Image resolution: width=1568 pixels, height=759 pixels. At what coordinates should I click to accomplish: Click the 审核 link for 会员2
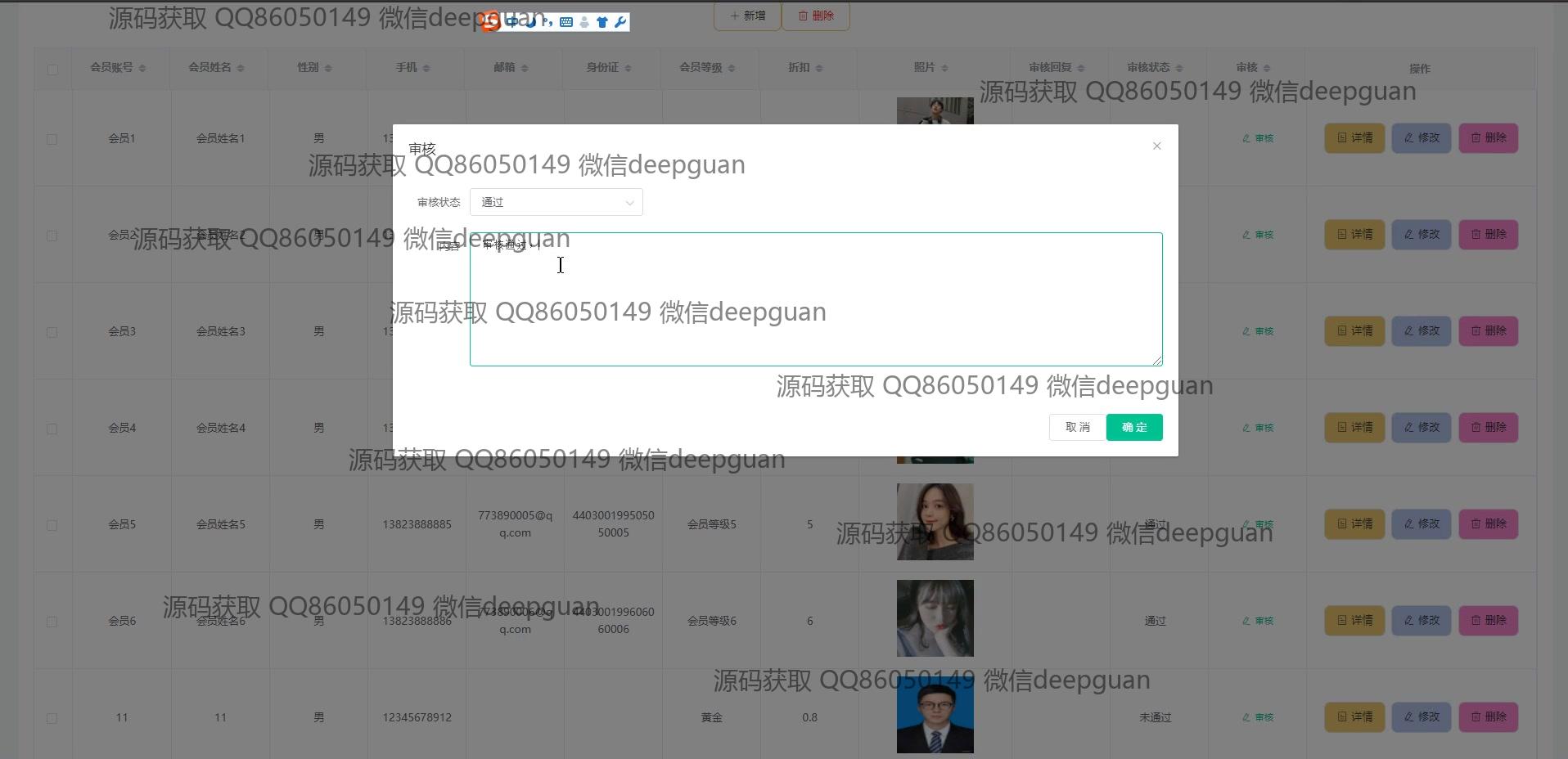(x=1258, y=235)
